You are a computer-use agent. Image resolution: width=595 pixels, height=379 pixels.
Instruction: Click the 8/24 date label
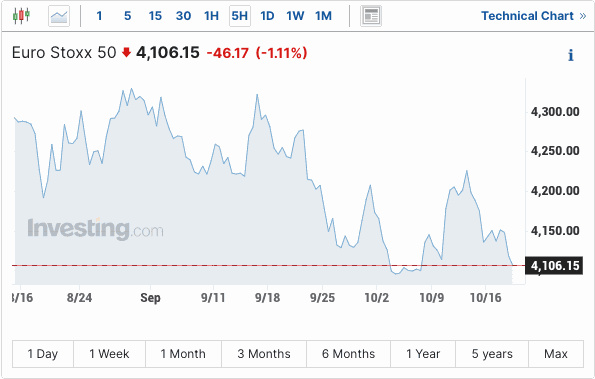79,297
